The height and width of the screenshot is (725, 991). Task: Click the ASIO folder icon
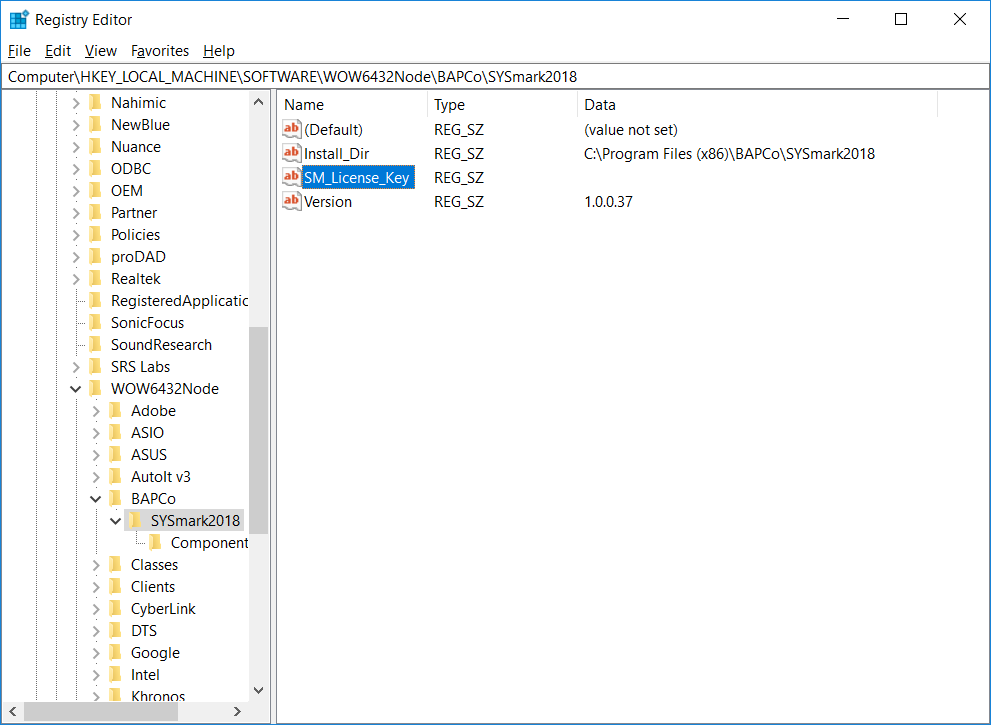tap(116, 432)
